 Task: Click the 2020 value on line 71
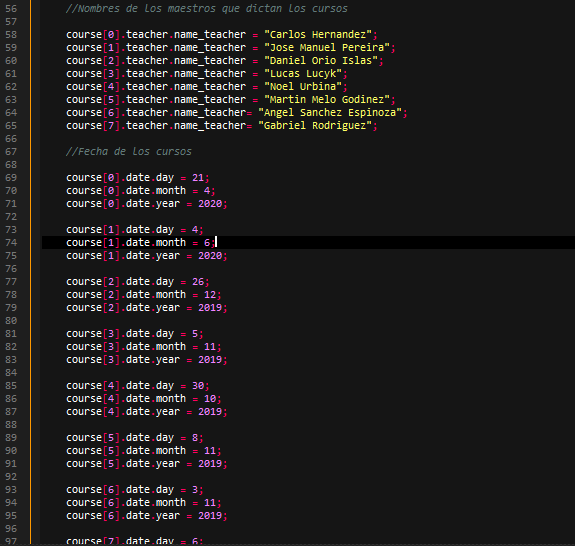point(210,204)
